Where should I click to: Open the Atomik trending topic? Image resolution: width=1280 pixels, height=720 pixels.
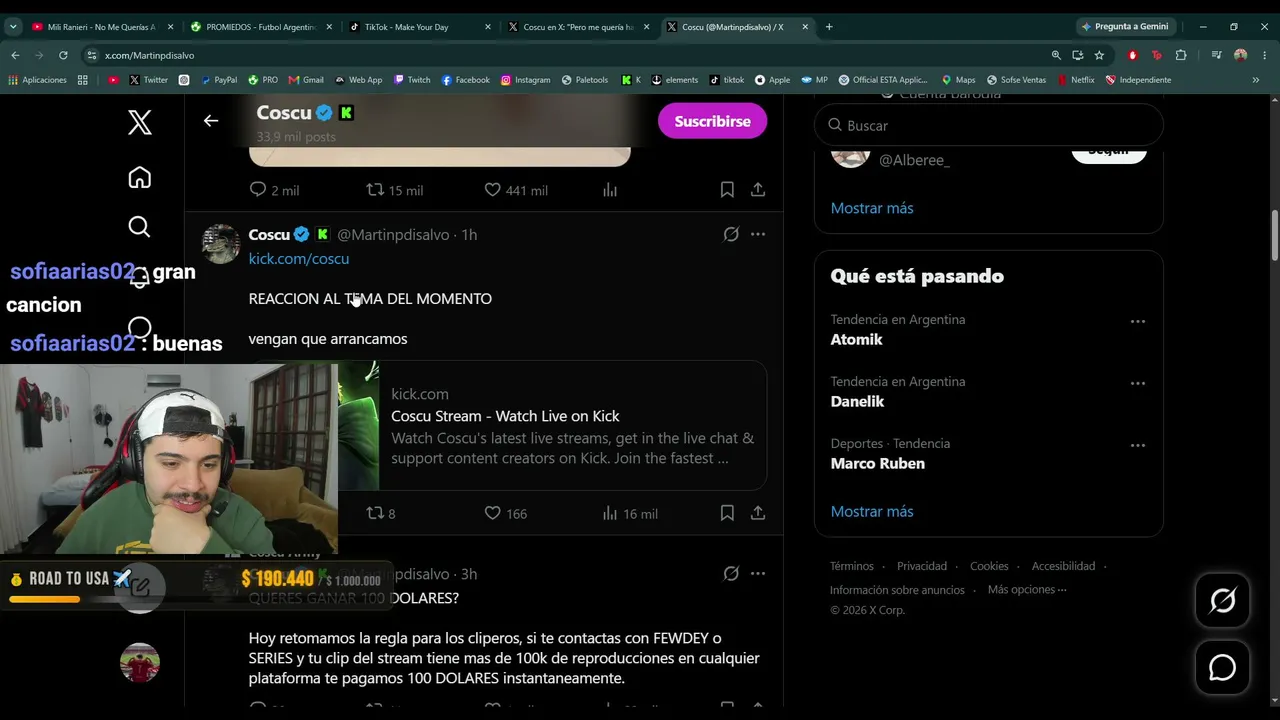856,339
